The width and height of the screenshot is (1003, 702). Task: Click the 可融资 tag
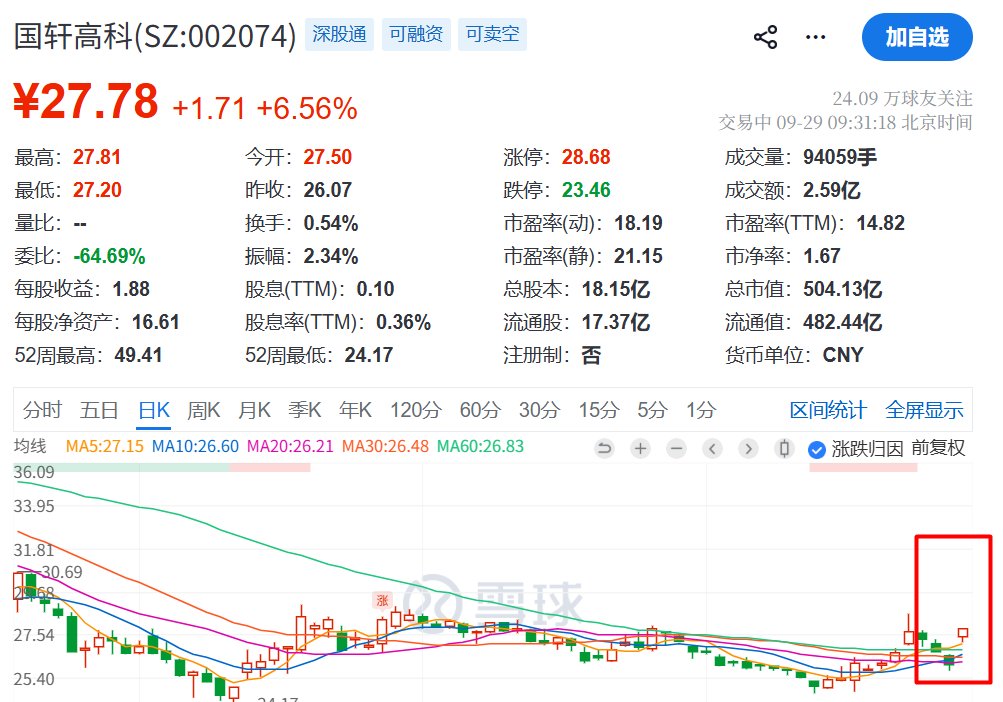(x=416, y=34)
